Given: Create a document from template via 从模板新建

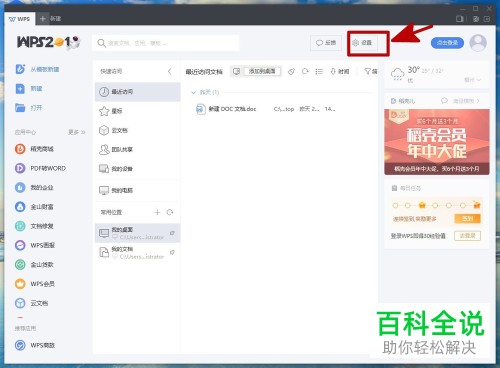Looking at the screenshot, I should [37, 69].
